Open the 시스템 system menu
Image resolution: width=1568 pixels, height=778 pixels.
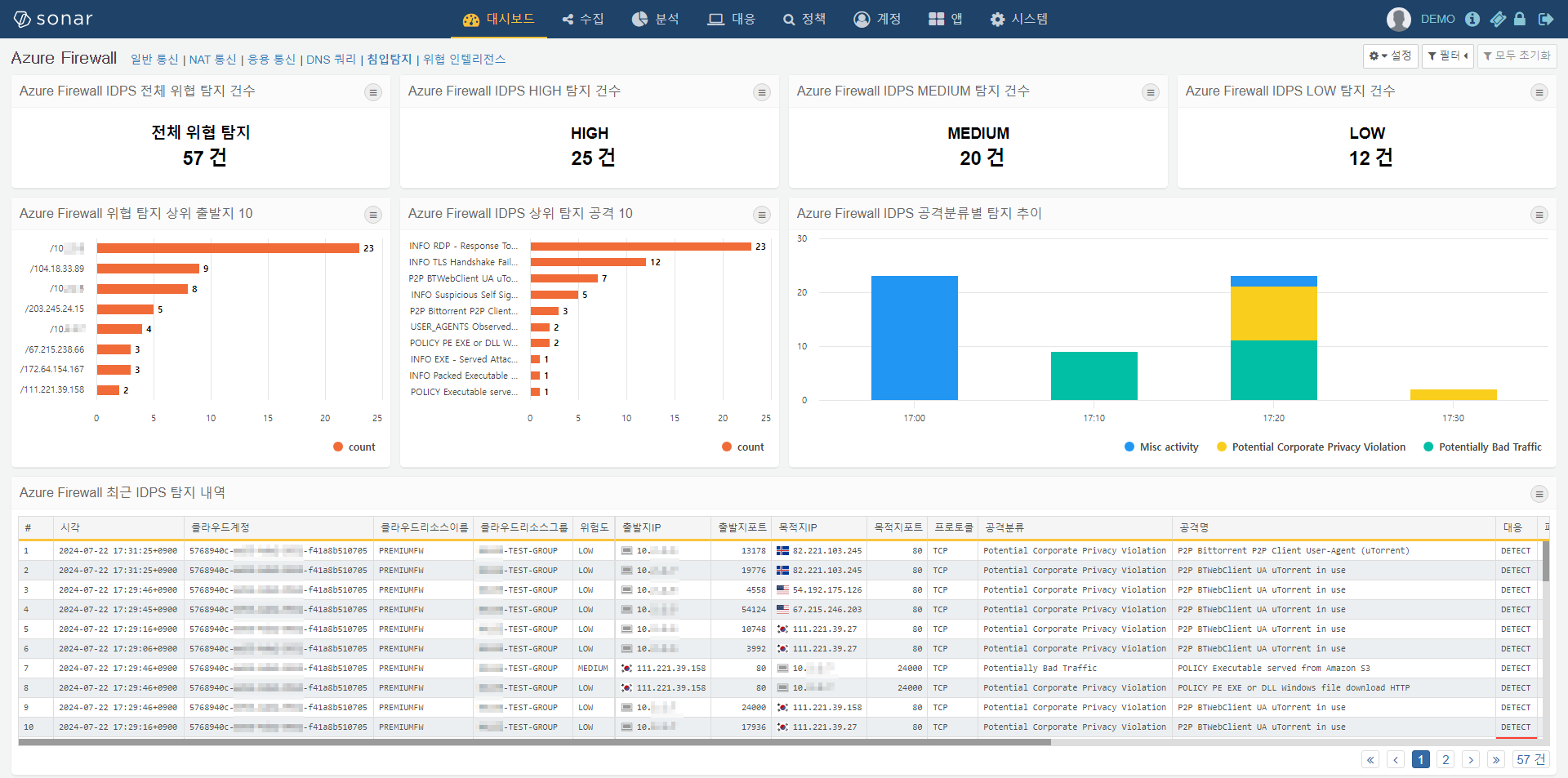tap(1019, 19)
